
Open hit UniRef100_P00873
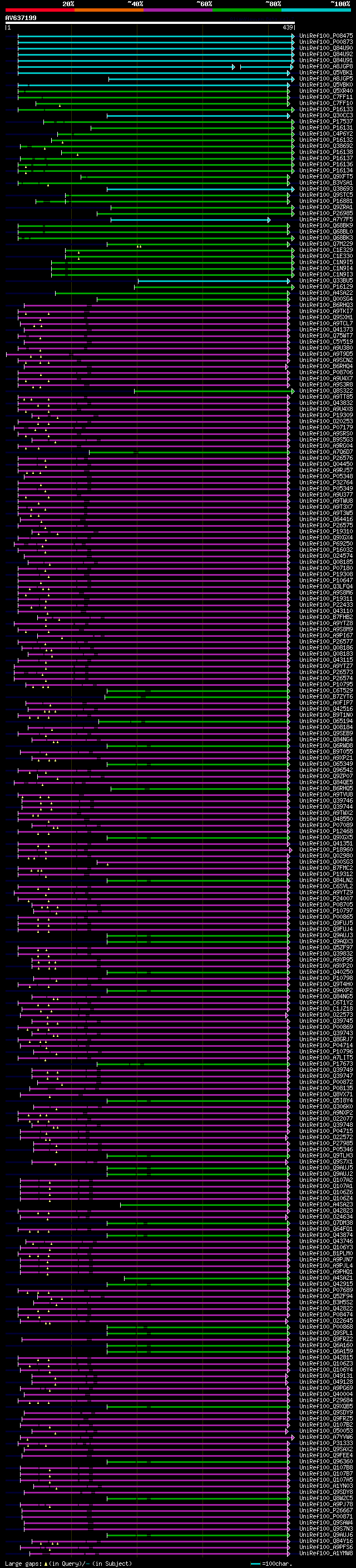(326, 42)
